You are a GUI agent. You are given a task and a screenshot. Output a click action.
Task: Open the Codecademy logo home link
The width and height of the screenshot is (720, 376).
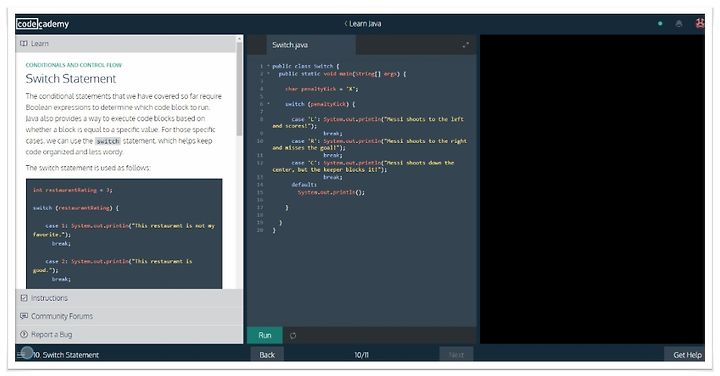(x=42, y=24)
